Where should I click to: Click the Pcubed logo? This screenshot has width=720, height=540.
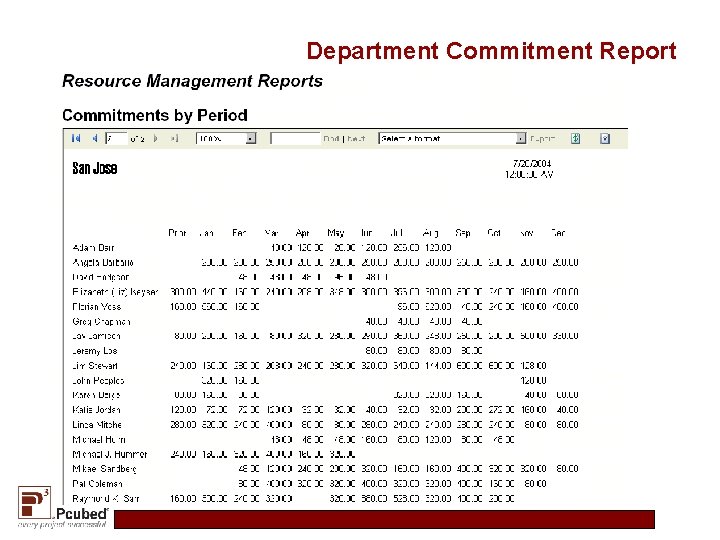pyautogui.click(x=63, y=507)
